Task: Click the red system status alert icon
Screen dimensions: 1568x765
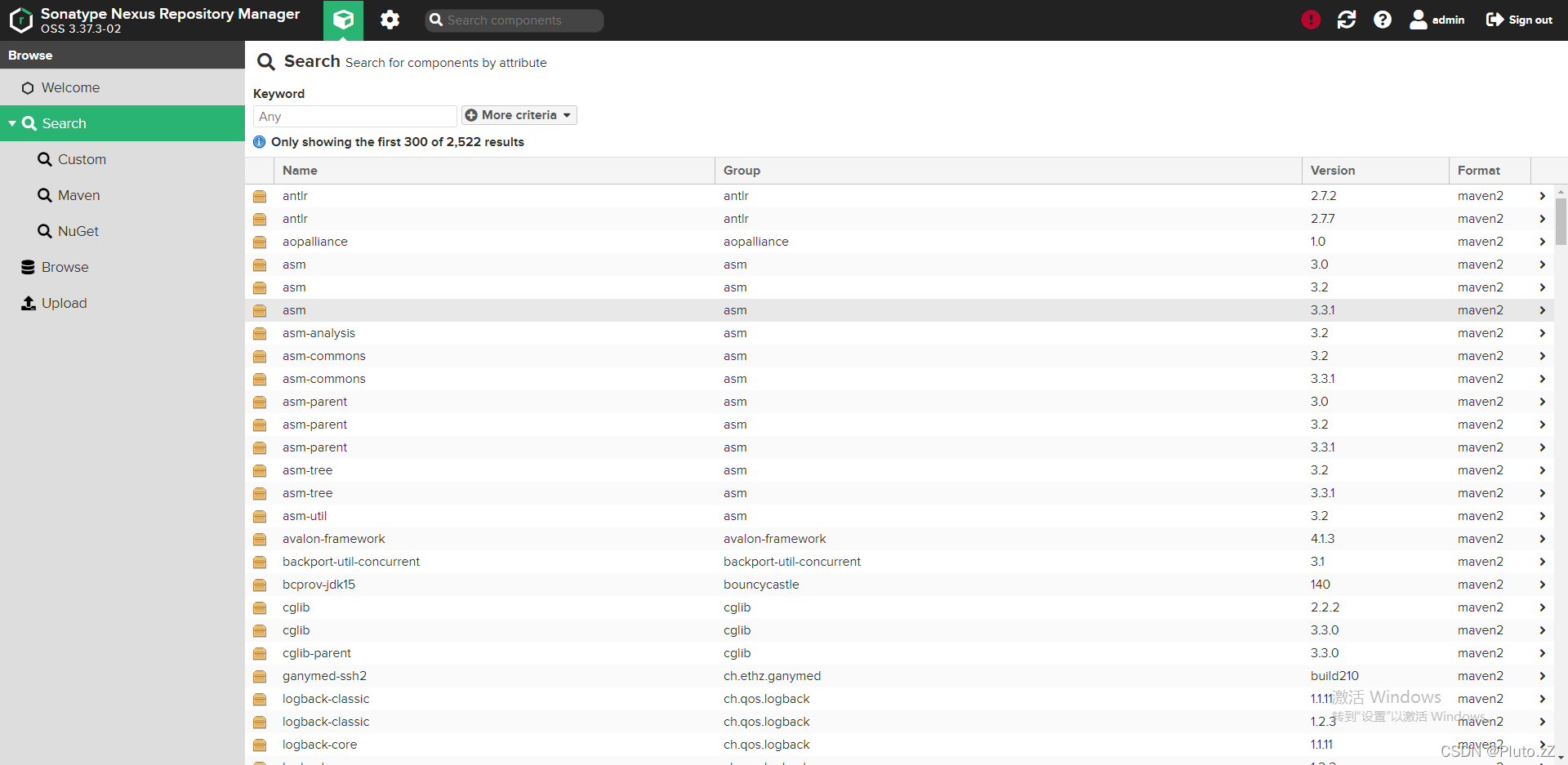Action: coord(1311,20)
